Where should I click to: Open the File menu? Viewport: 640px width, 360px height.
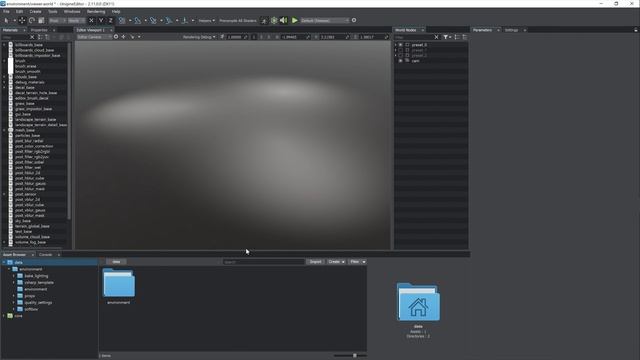(7, 11)
